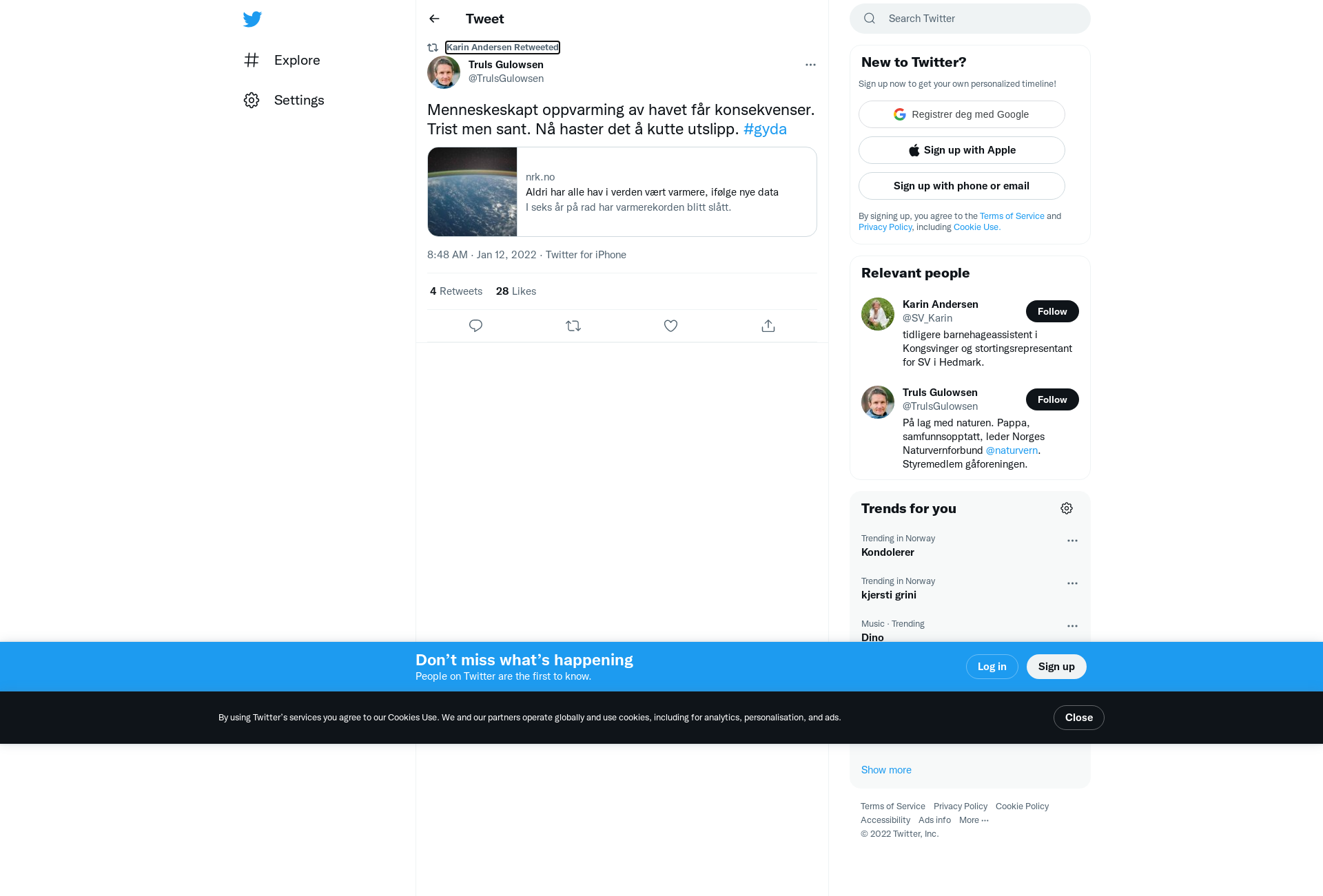Retweet using the retweet icon below tweet
The width and height of the screenshot is (1323, 896).
tap(573, 326)
